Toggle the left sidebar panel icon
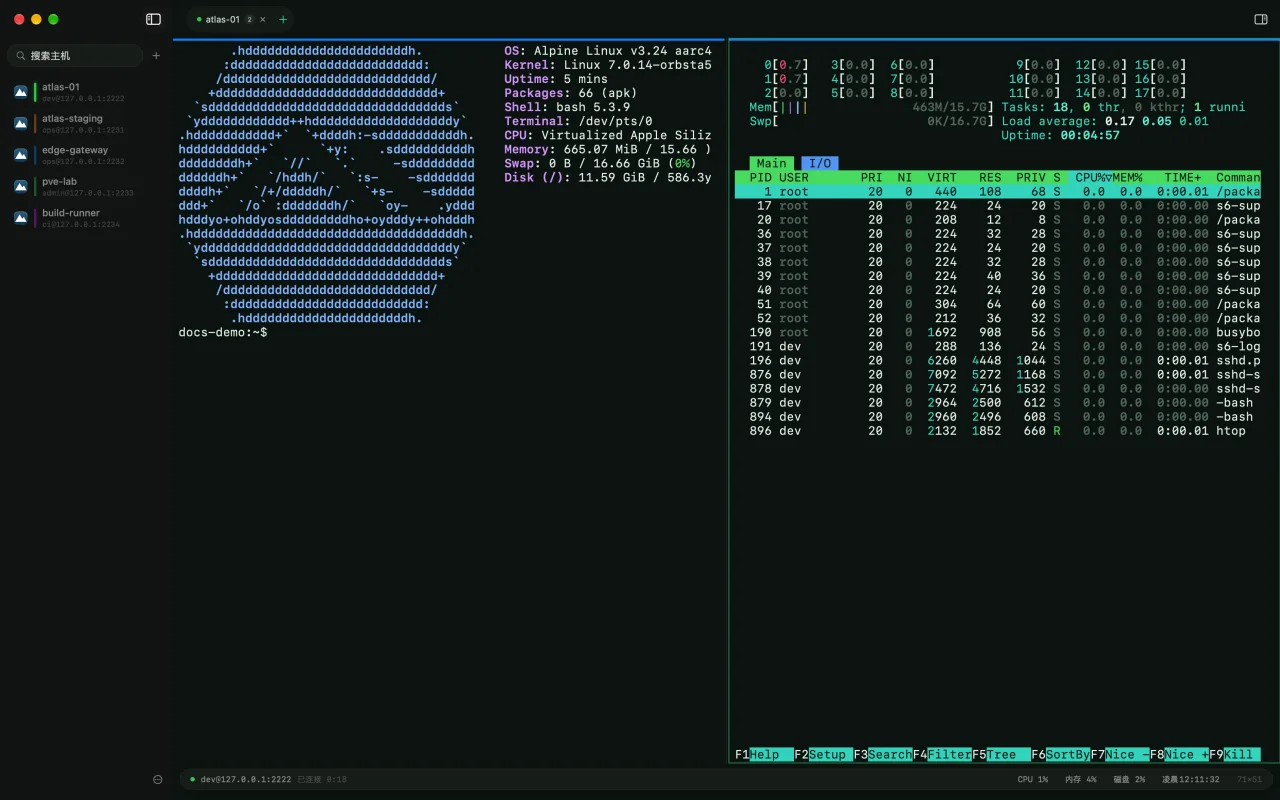The height and width of the screenshot is (800, 1280). tap(153, 19)
